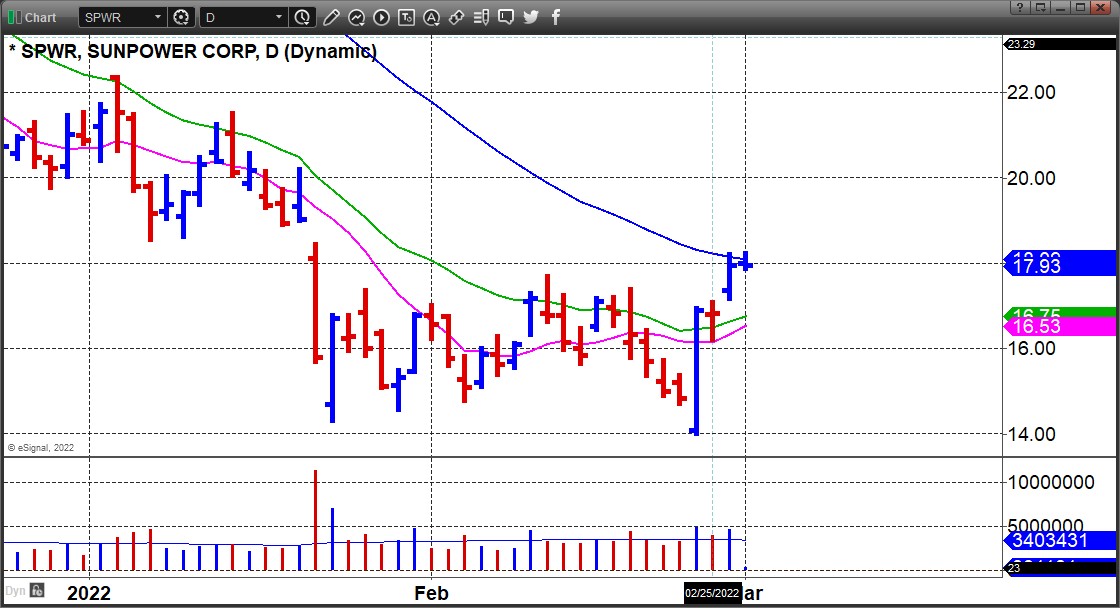1120x608 pixels.
Task: Click the 10000000 volume axis label
Action: [x=1051, y=482]
